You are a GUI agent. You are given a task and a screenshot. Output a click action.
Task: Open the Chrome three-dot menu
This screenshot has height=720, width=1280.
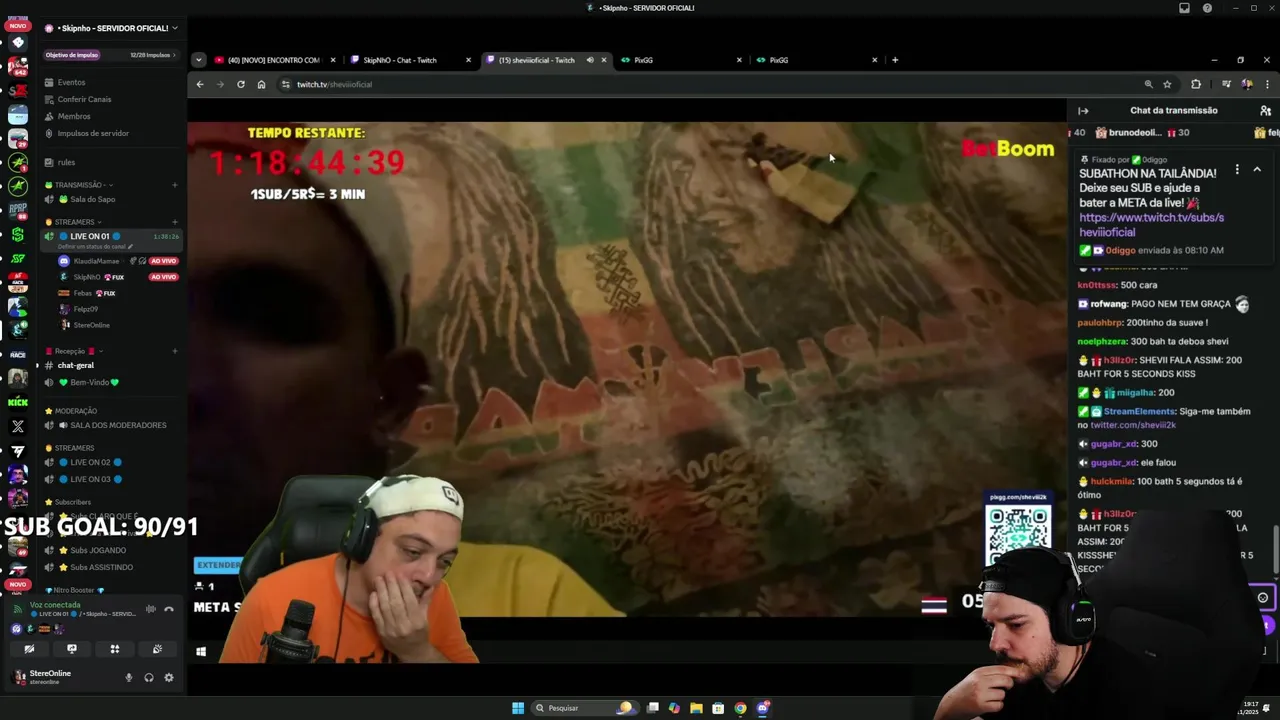pyautogui.click(x=1267, y=84)
